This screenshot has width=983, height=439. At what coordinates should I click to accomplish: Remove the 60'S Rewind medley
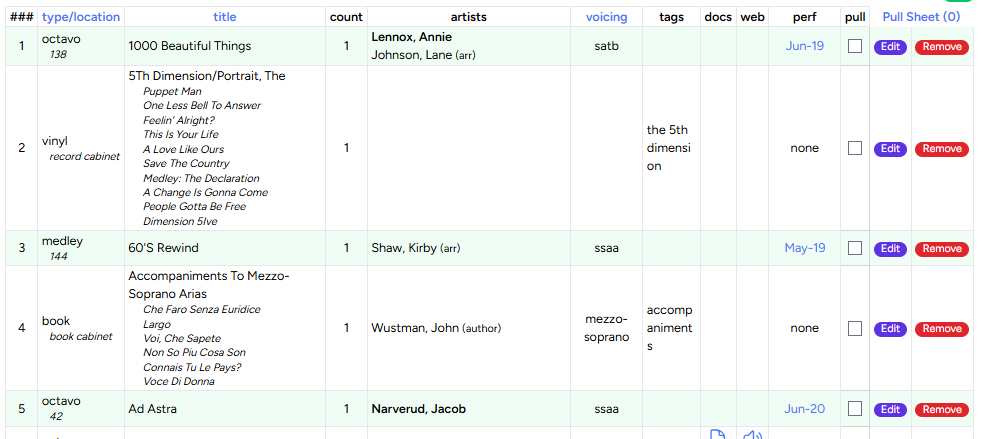point(941,249)
